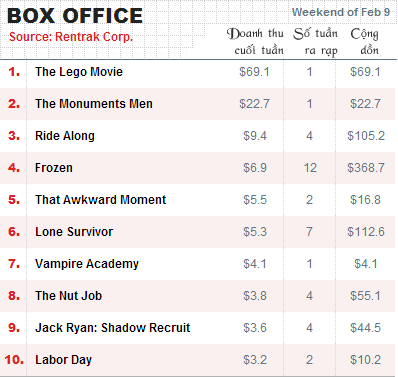Click the Doanh thu cuối tuần column header

coord(255,42)
